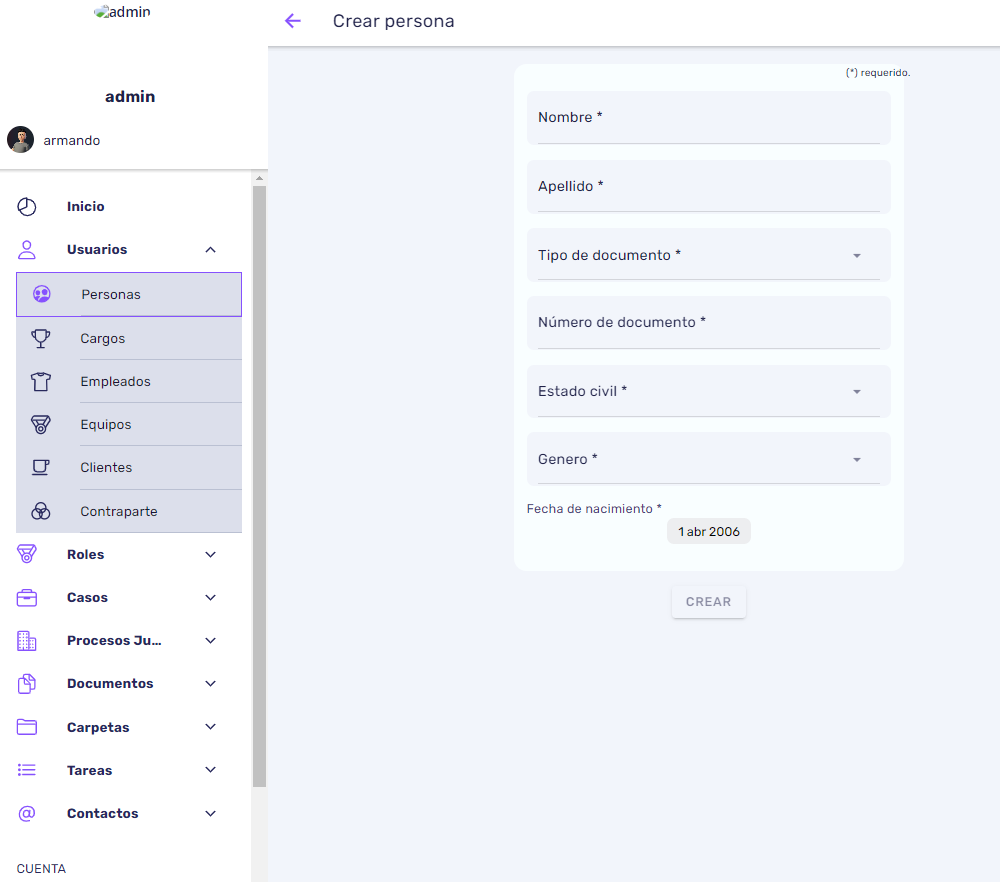Expand the Casos section chevron

tap(210, 598)
